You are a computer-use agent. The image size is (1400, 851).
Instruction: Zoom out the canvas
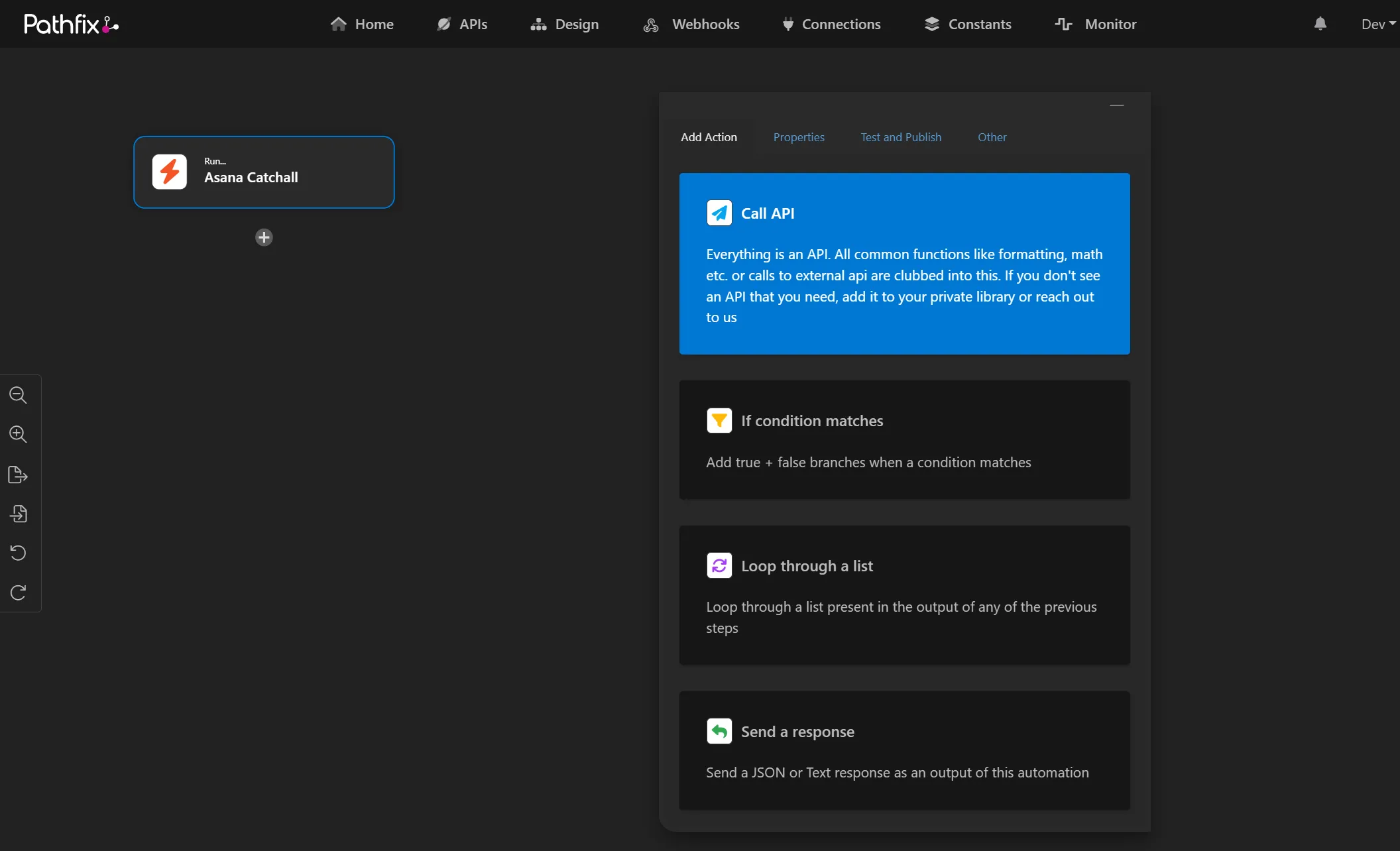18,395
